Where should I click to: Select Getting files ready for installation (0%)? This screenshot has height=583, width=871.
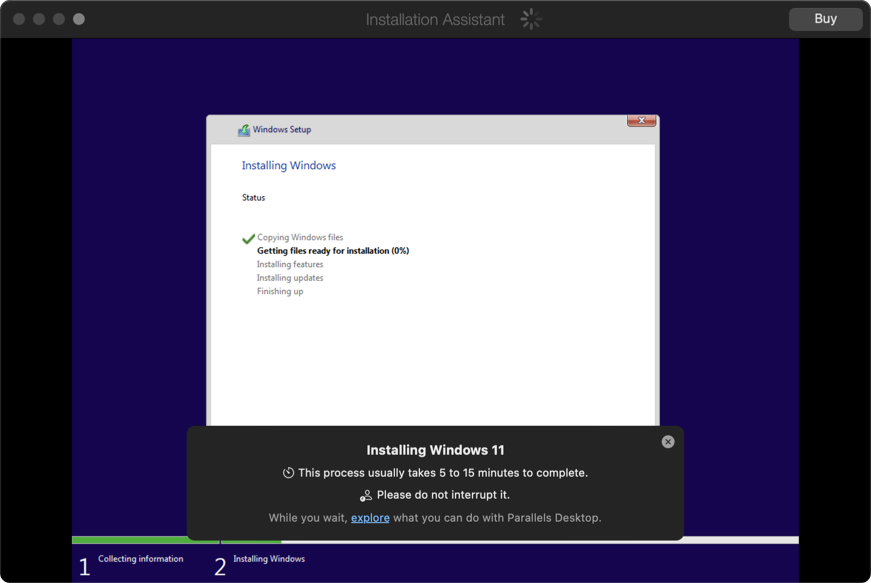(333, 250)
